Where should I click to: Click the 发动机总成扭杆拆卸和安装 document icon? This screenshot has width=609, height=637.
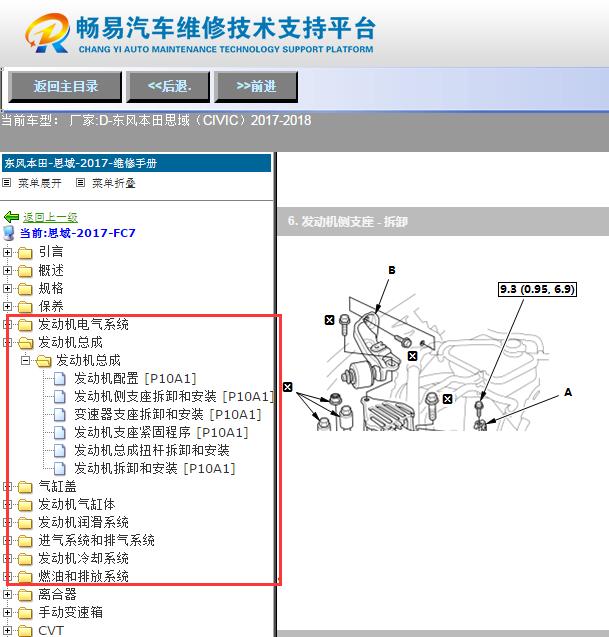[60, 450]
